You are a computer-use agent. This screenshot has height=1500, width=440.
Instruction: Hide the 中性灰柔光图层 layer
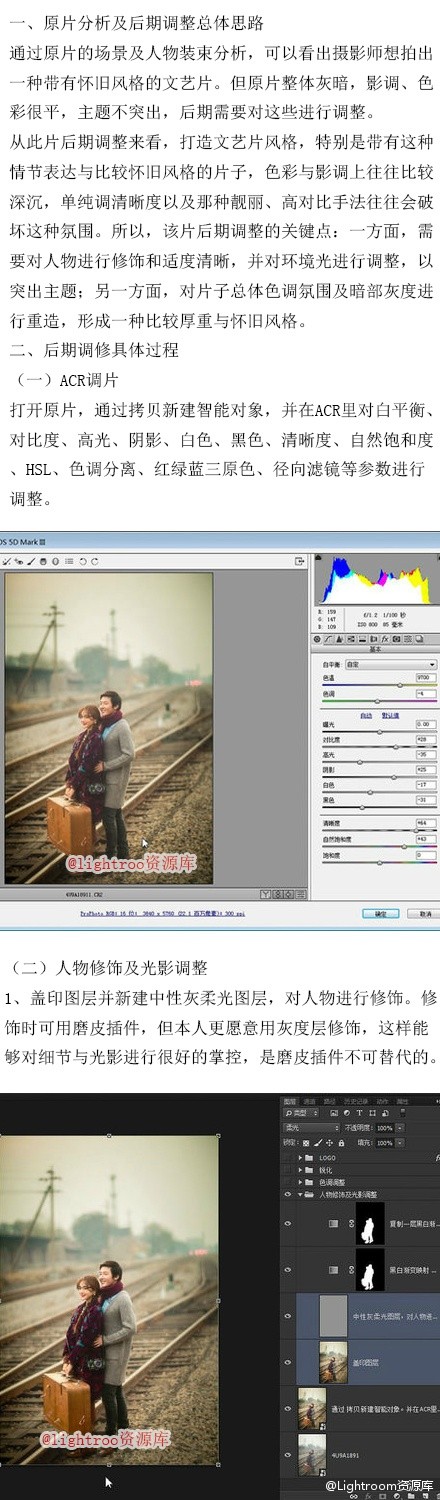tap(287, 1316)
